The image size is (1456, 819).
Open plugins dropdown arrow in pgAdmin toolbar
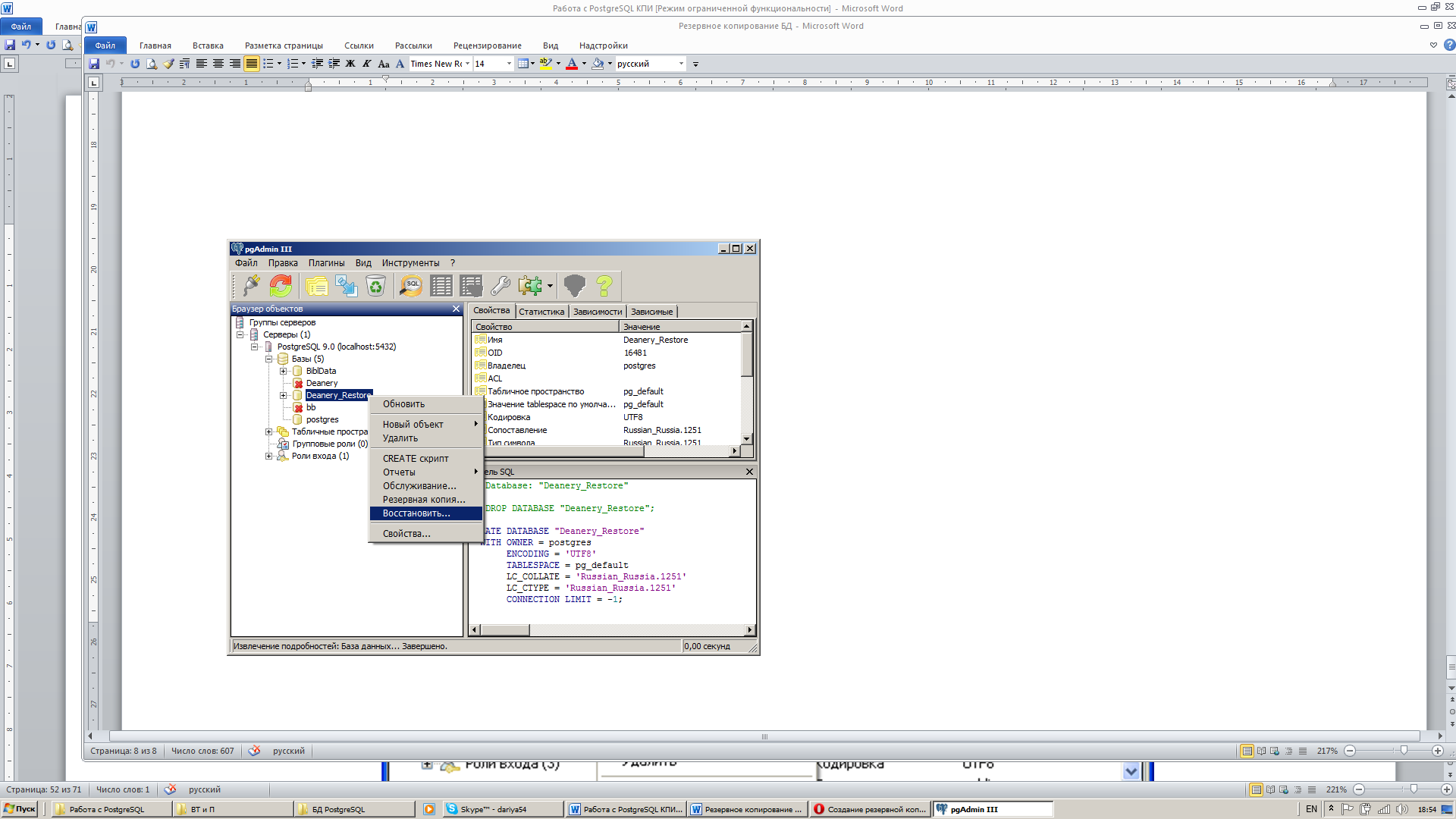pos(550,286)
